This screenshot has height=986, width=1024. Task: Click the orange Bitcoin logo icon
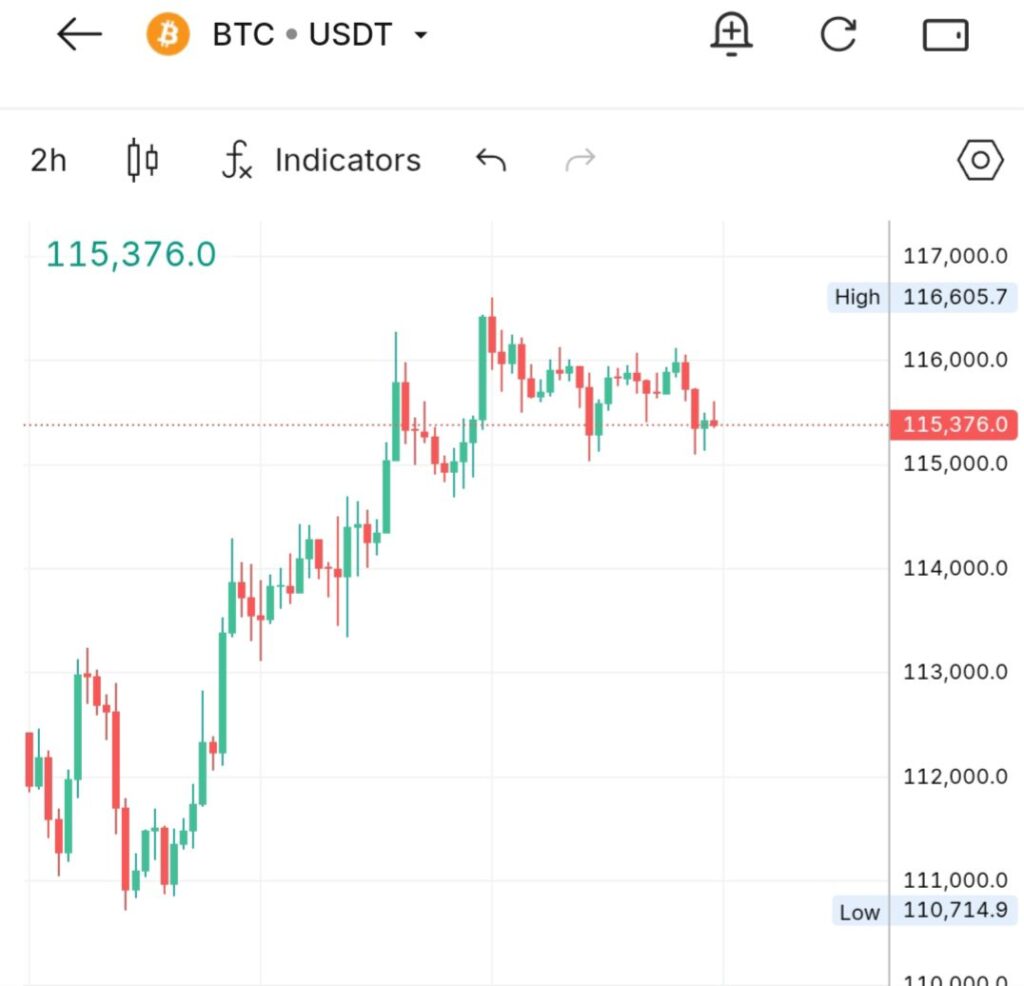(x=168, y=36)
